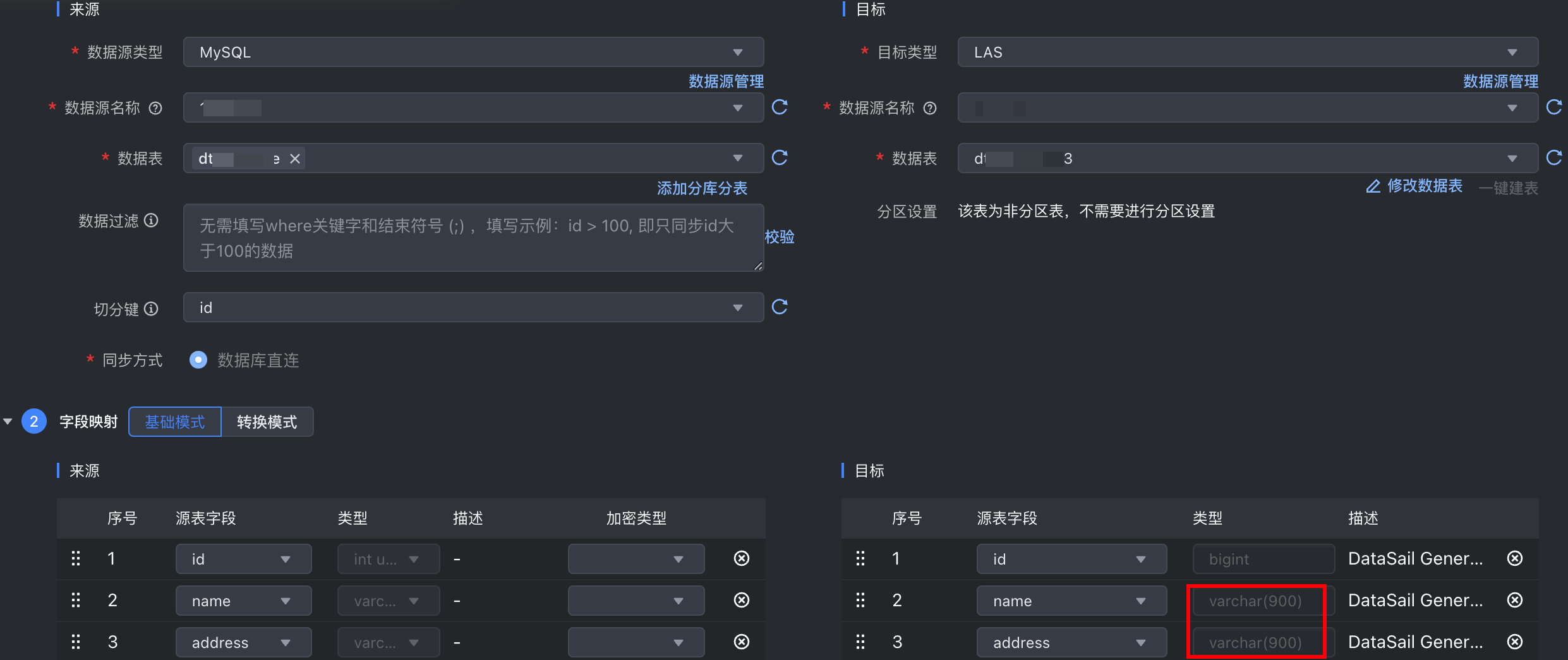Open source field dropdown showing id
1568x660 pixels.
[243, 559]
